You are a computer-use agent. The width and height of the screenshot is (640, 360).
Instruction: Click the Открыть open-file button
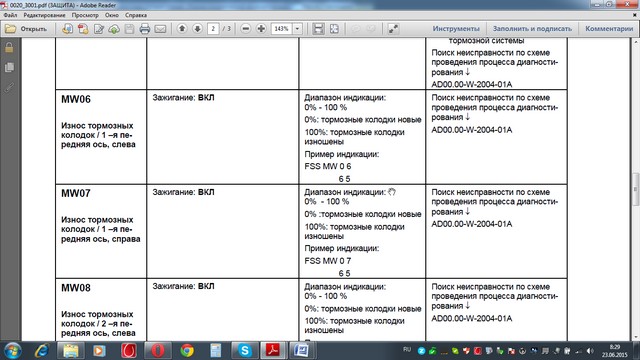click(x=26, y=29)
